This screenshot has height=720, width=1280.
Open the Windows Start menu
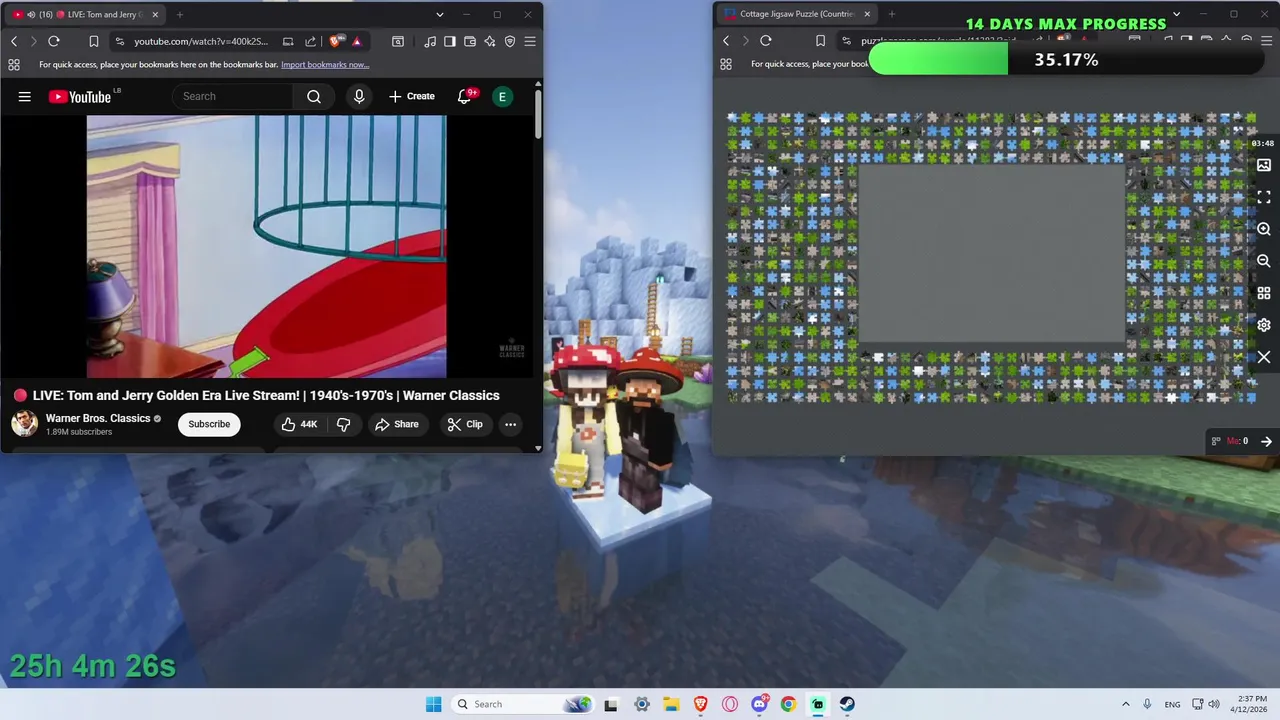pos(433,704)
